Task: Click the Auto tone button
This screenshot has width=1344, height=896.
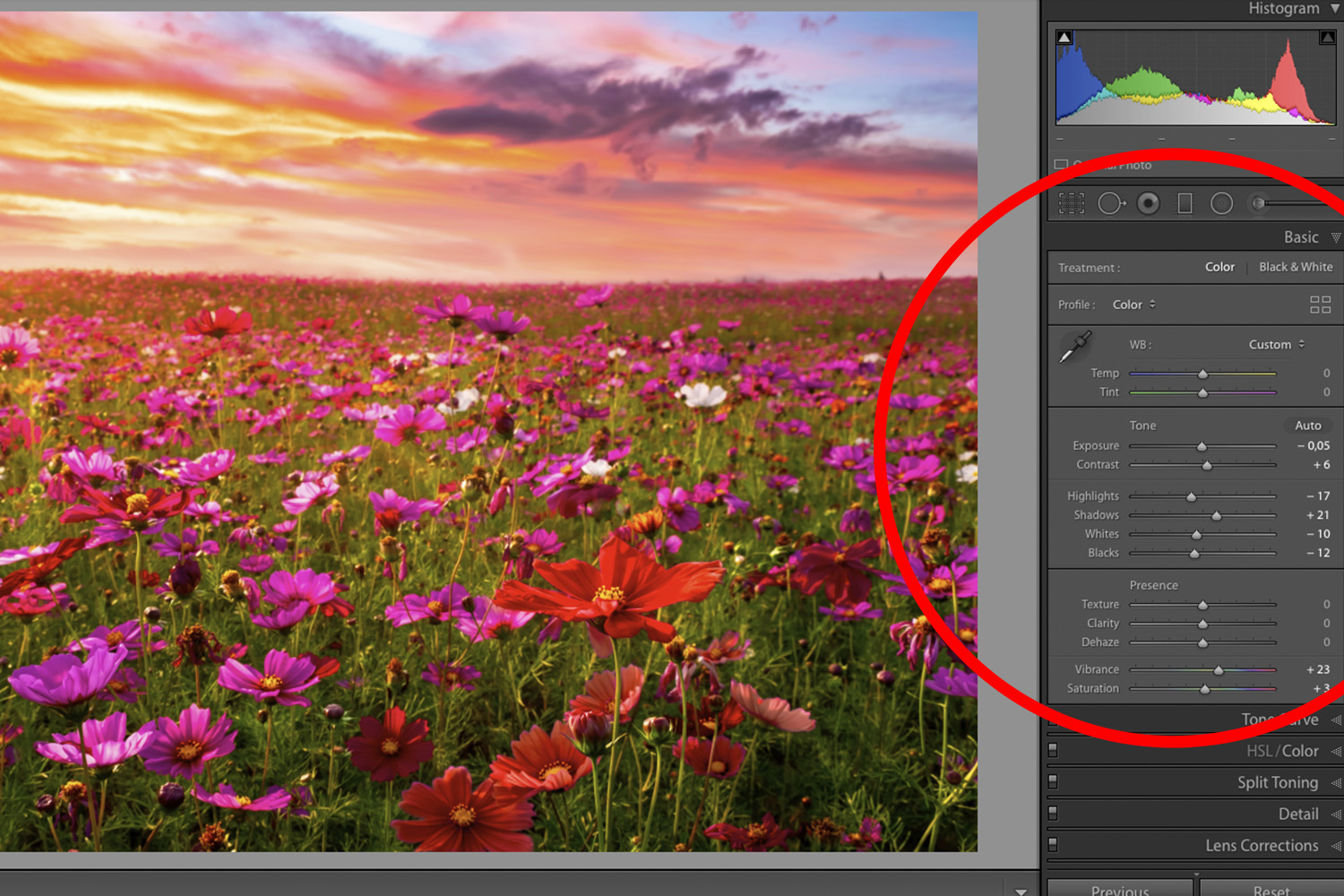Action: pyautogui.click(x=1308, y=426)
